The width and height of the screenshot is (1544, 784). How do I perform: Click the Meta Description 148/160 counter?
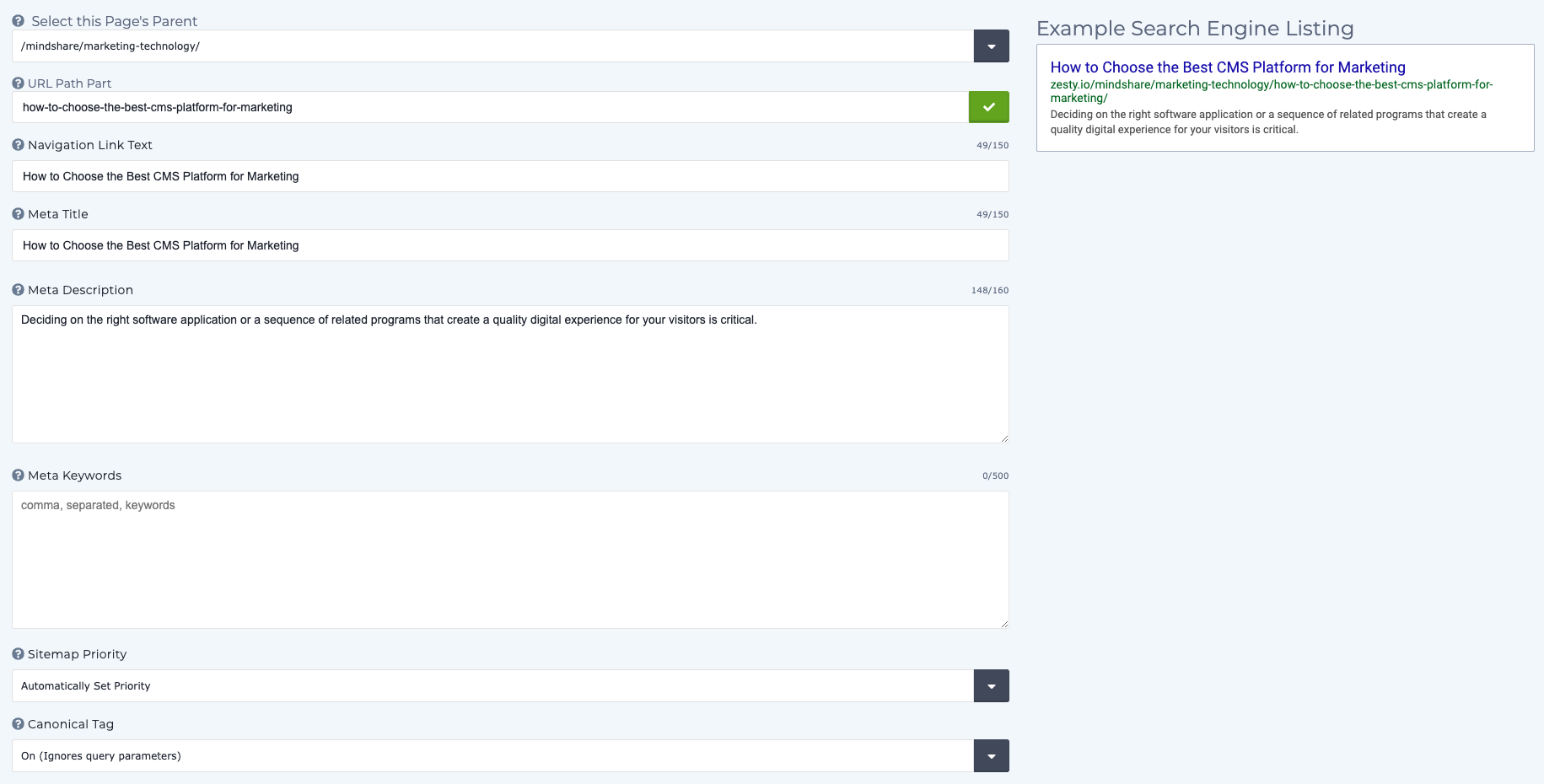[990, 290]
